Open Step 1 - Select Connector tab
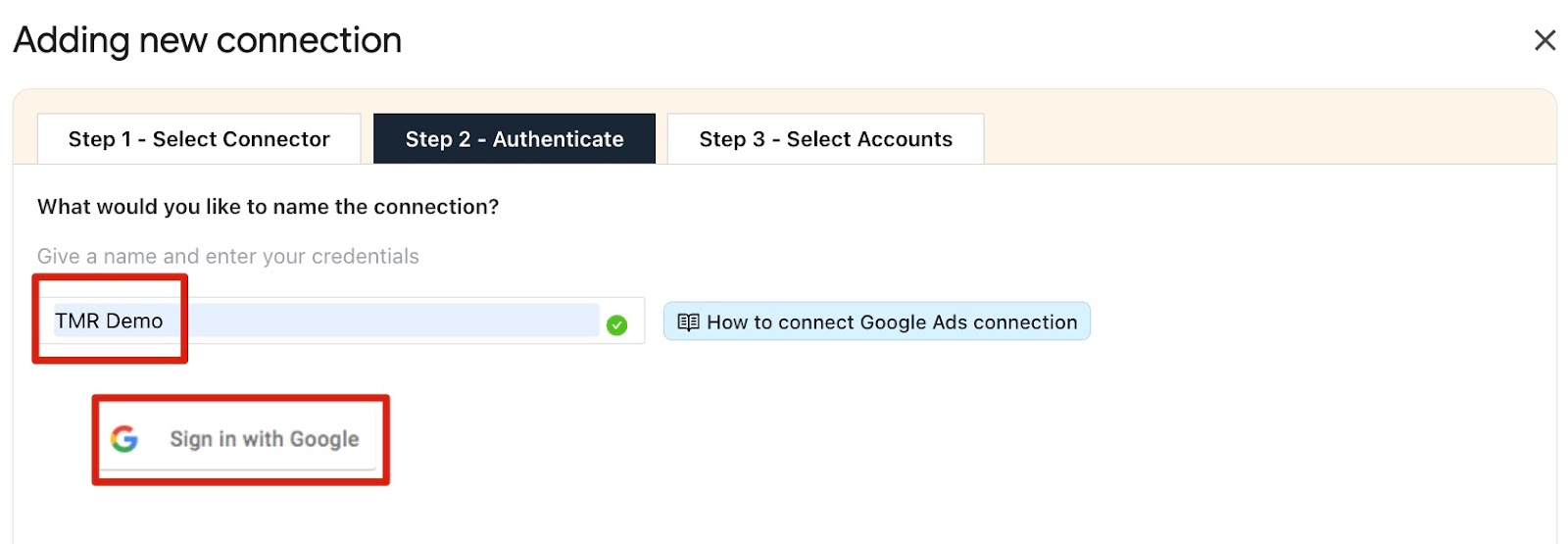The width and height of the screenshot is (1568, 544). (199, 139)
